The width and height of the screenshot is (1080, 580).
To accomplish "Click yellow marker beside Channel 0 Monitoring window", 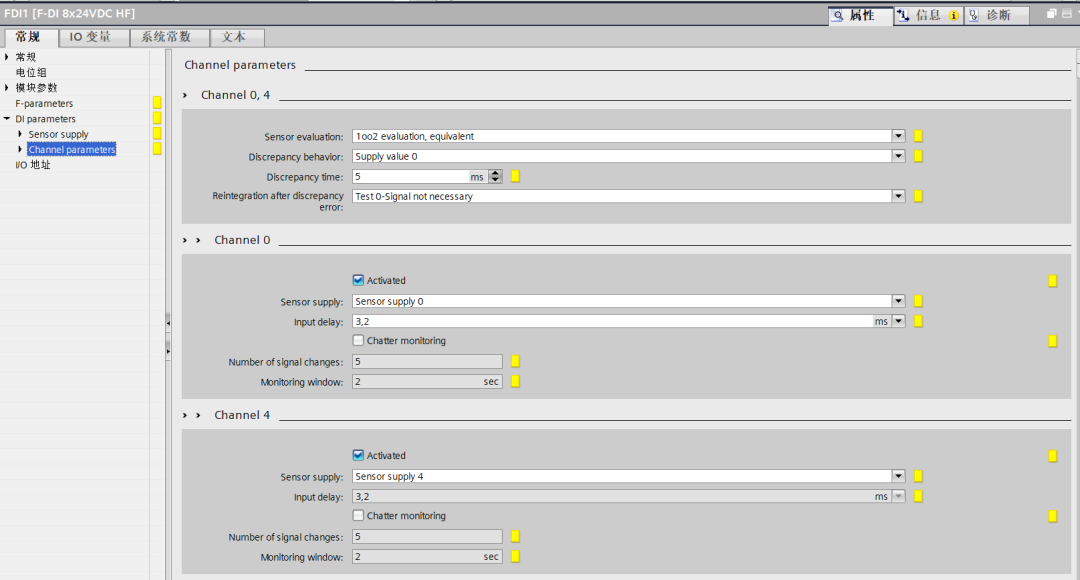I will 515,381.
